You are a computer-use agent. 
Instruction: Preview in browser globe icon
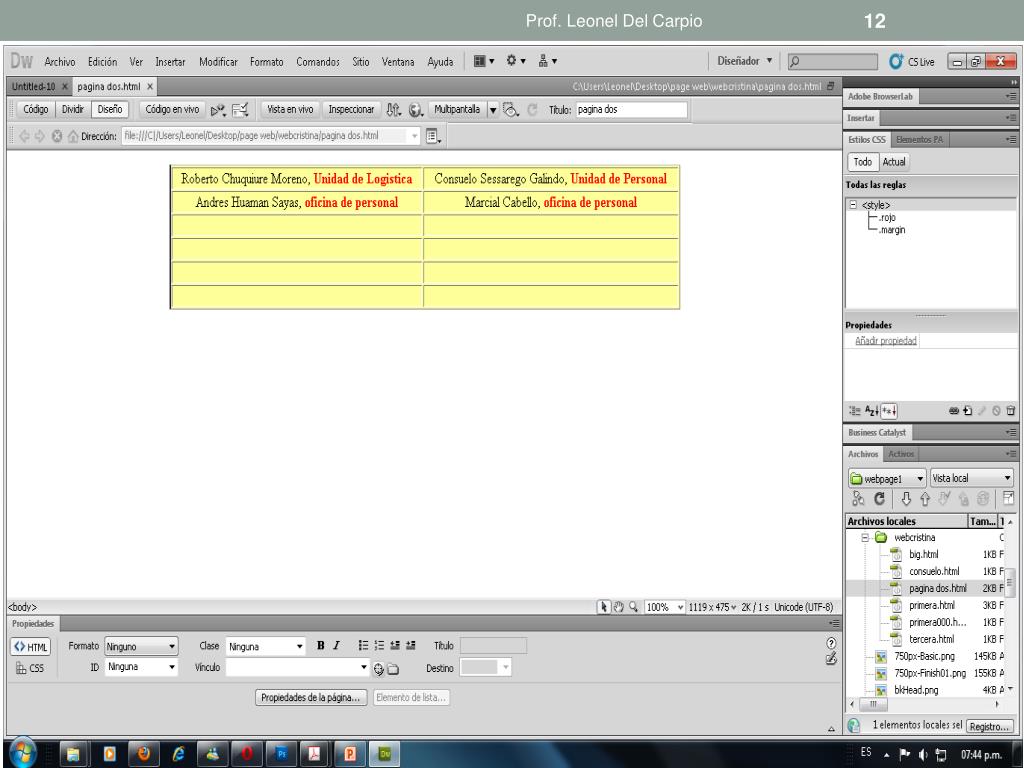click(x=416, y=110)
